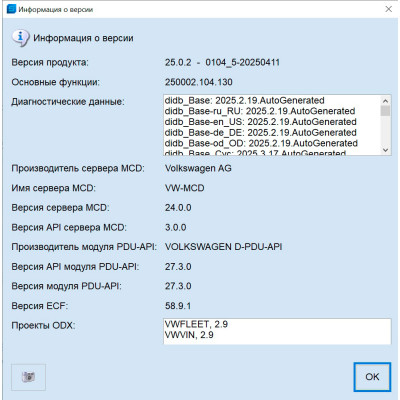Click MCD server API version '3.0.0'

point(176,227)
